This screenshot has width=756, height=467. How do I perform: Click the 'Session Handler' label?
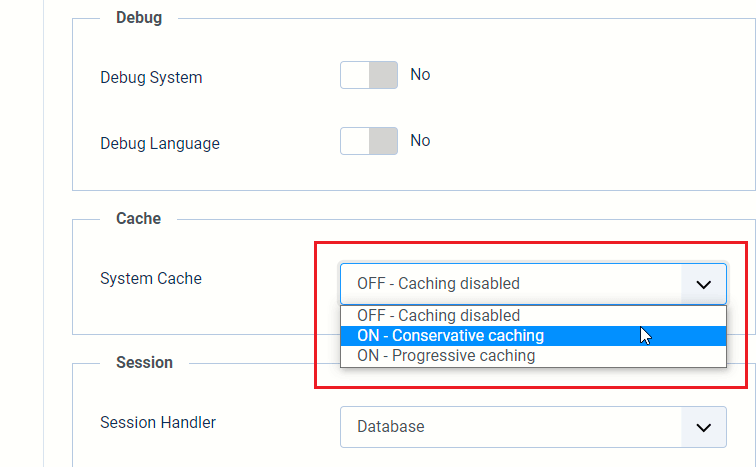pos(158,422)
